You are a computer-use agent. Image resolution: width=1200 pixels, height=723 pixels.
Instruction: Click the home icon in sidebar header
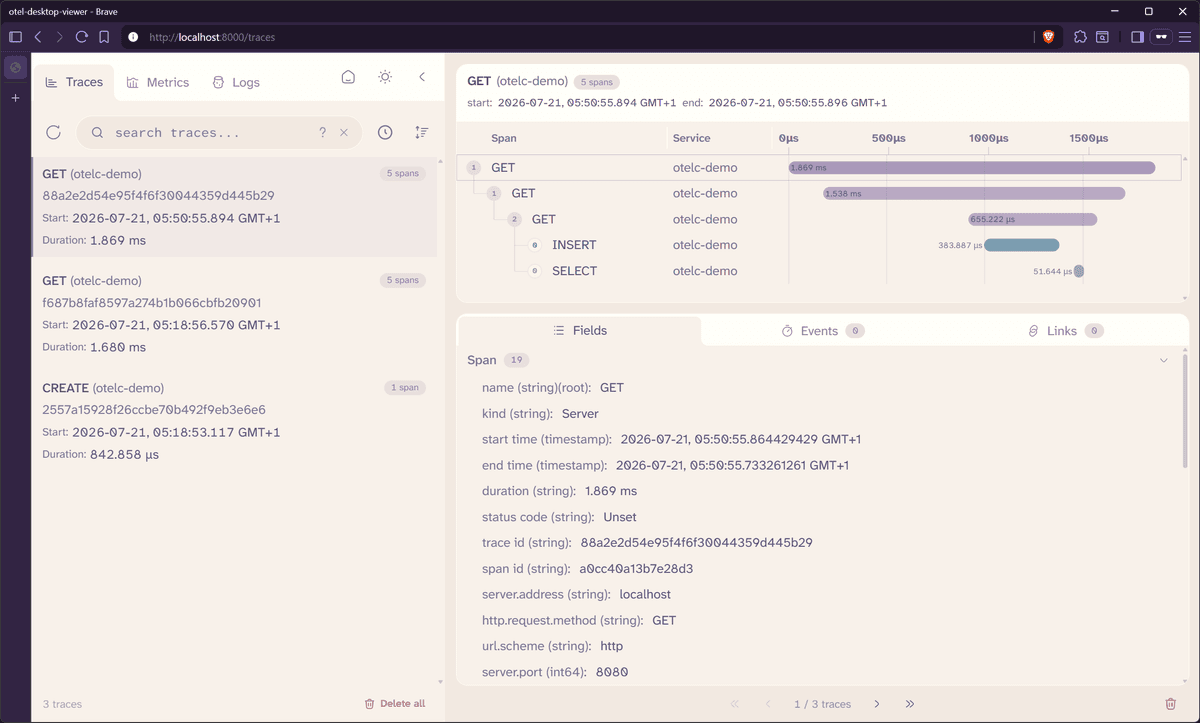pos(348,77)
